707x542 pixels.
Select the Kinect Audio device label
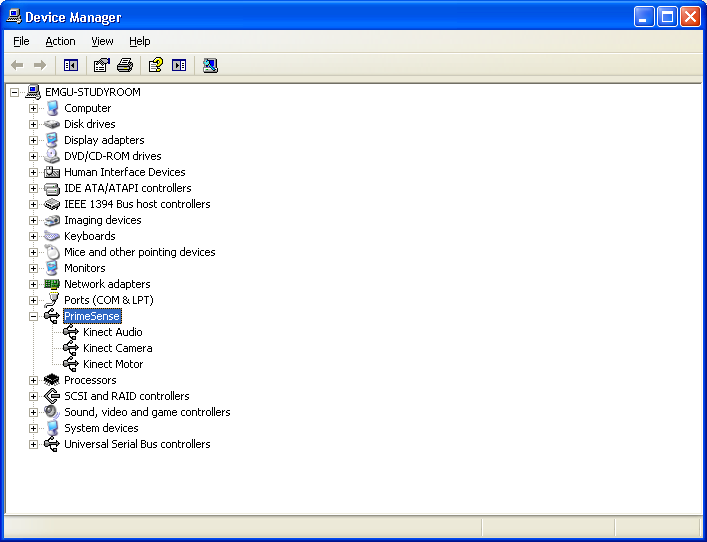(x=113, y=332)
